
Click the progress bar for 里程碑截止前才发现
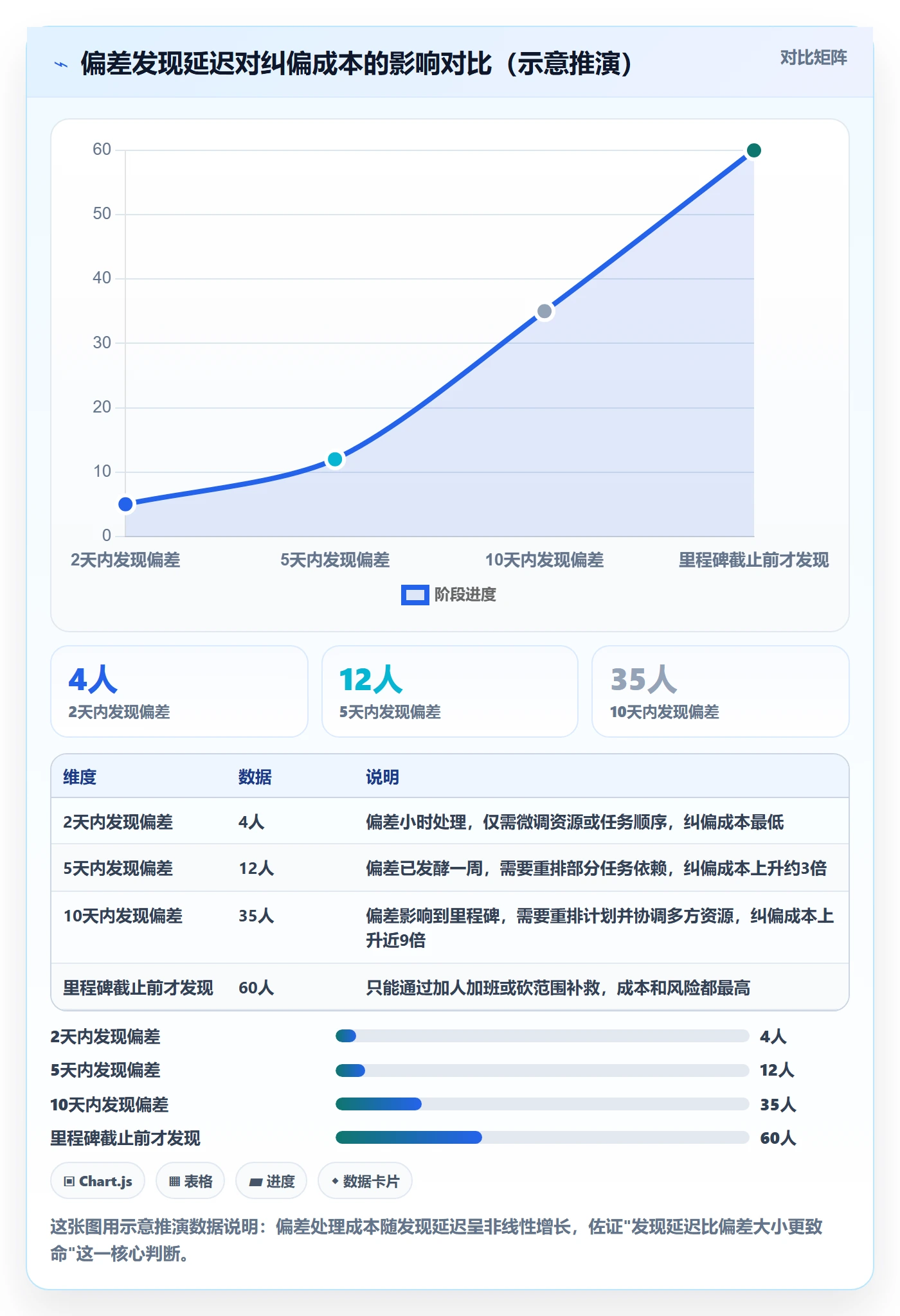pos(543,1137)
